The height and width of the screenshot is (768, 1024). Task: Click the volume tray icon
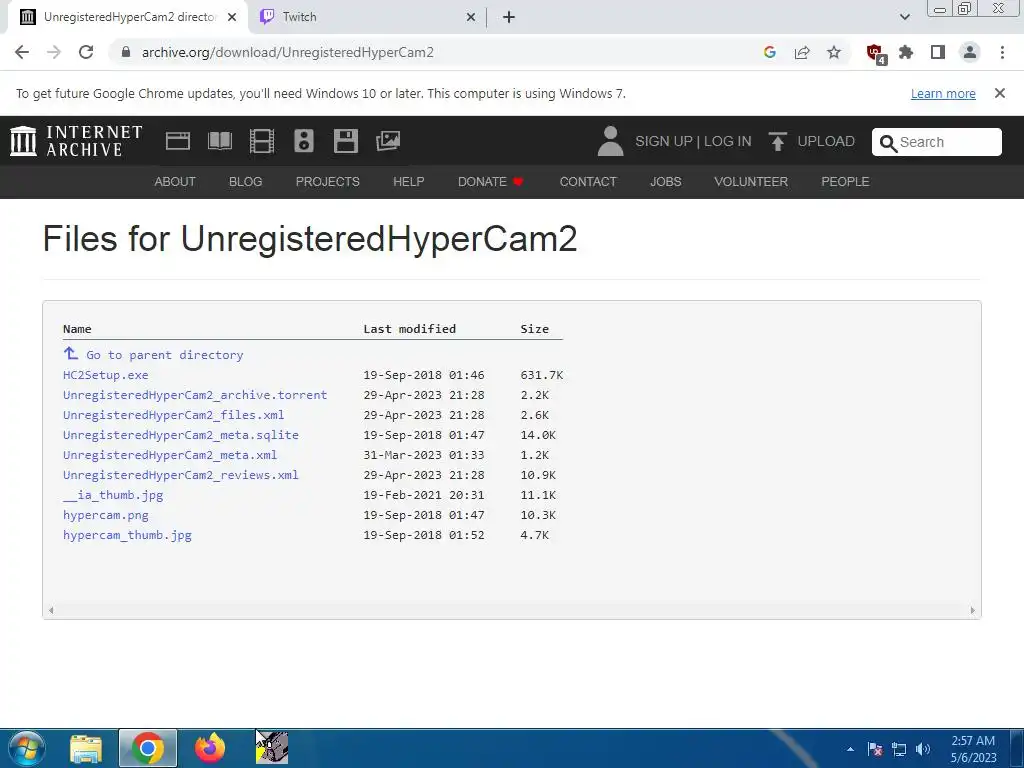click(922, 750)
